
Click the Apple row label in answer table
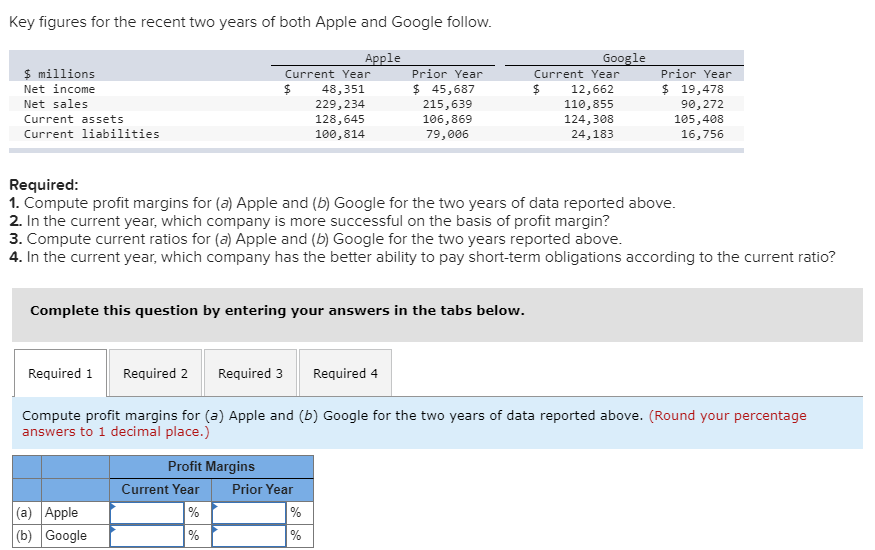(61, 513)
